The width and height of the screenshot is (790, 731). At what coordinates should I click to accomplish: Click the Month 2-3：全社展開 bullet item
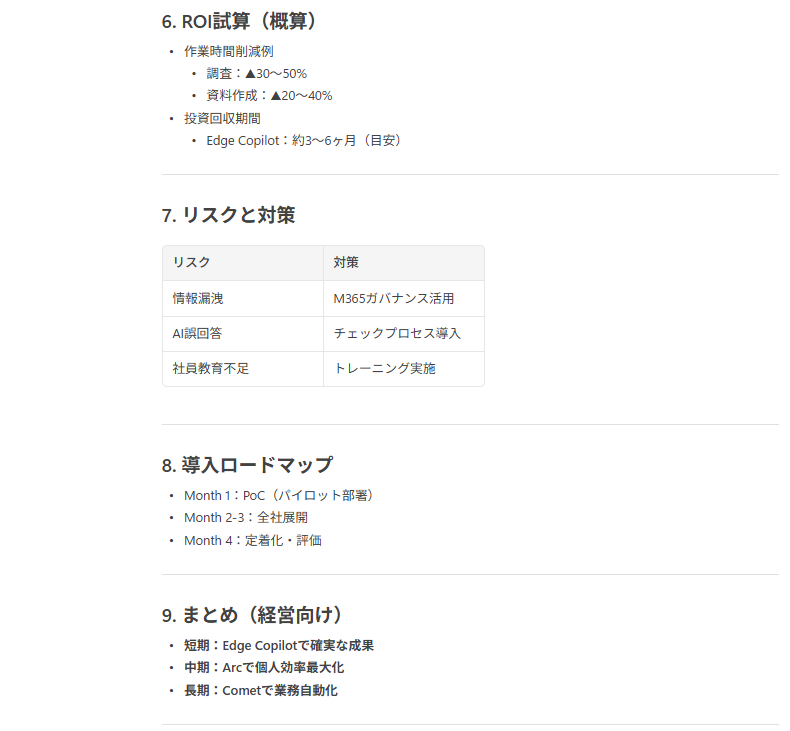tap(246, 518)
